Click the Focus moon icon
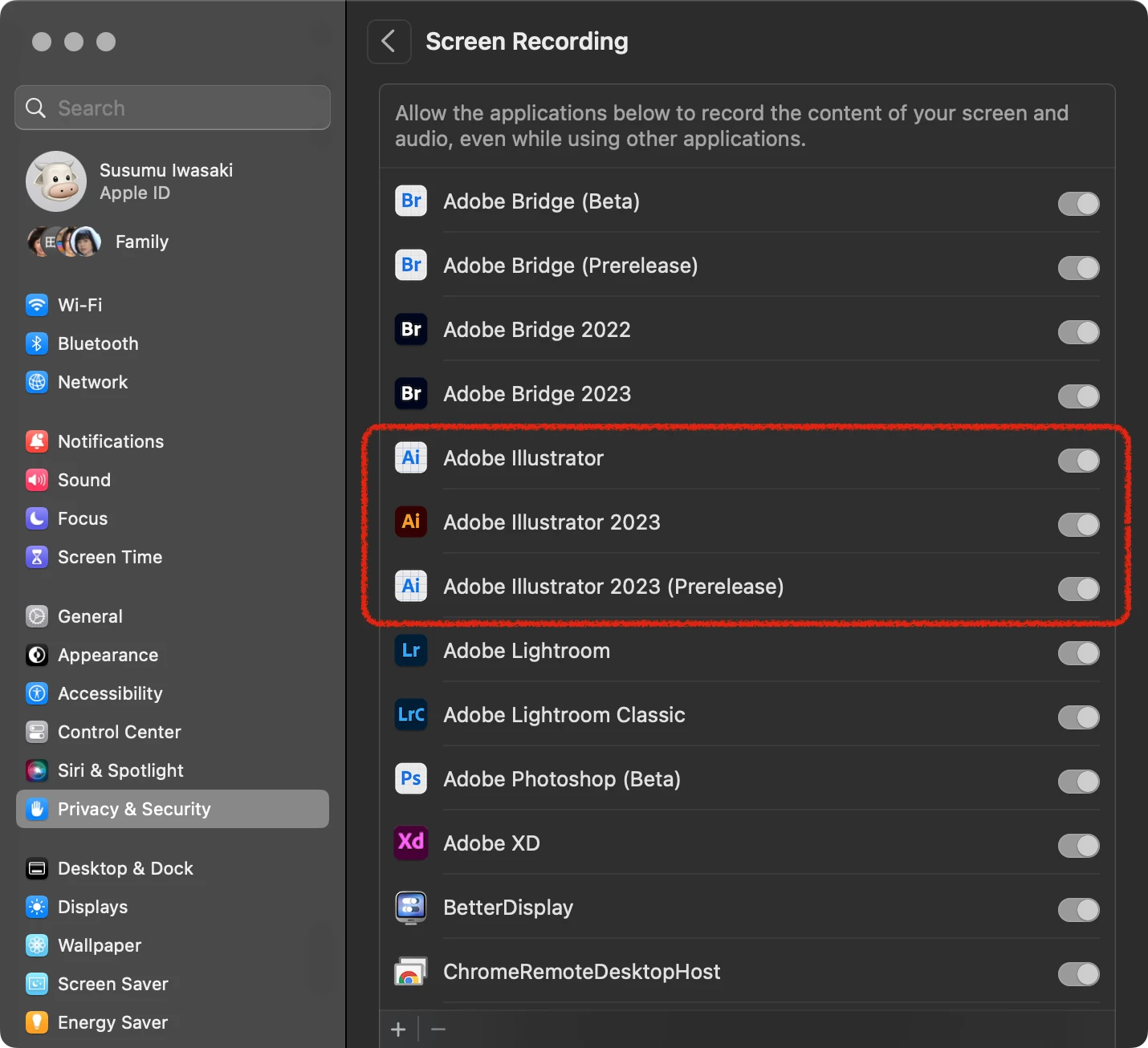Image resolution: width=1148 pixels, height=1048 pixels. [x=37, y=518]
